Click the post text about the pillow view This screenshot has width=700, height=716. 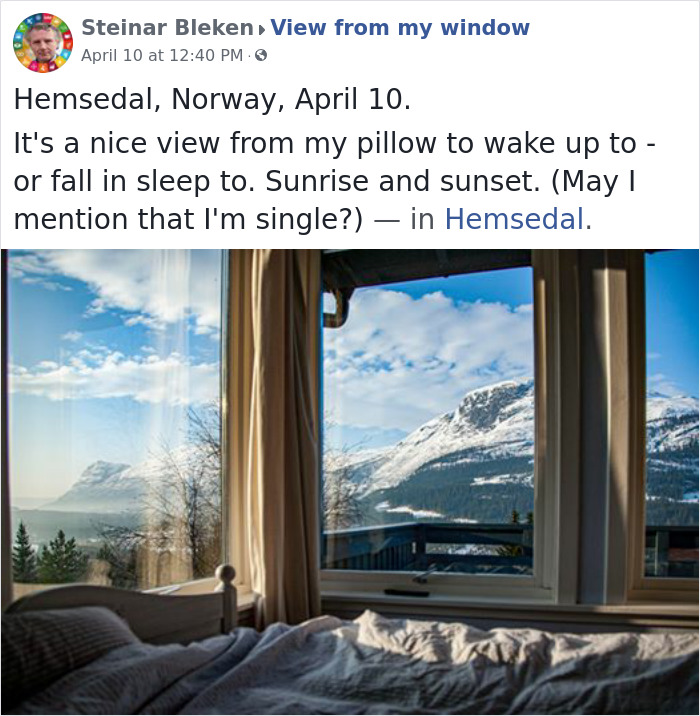coord(335,180)
